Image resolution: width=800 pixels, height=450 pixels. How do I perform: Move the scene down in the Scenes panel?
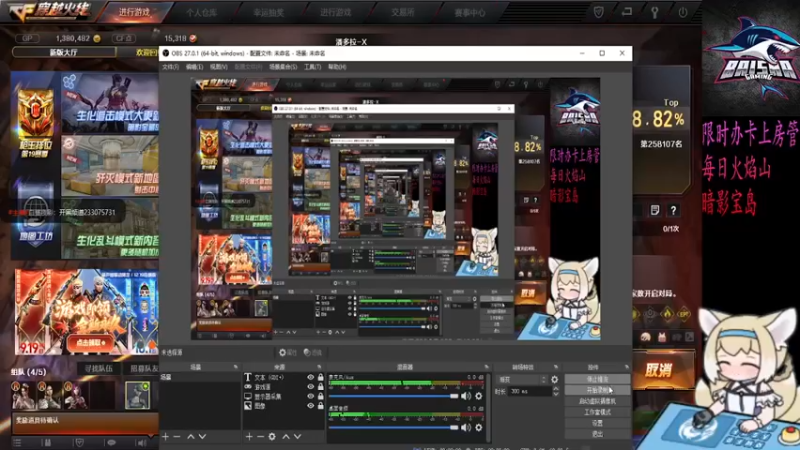pos(203,437)
